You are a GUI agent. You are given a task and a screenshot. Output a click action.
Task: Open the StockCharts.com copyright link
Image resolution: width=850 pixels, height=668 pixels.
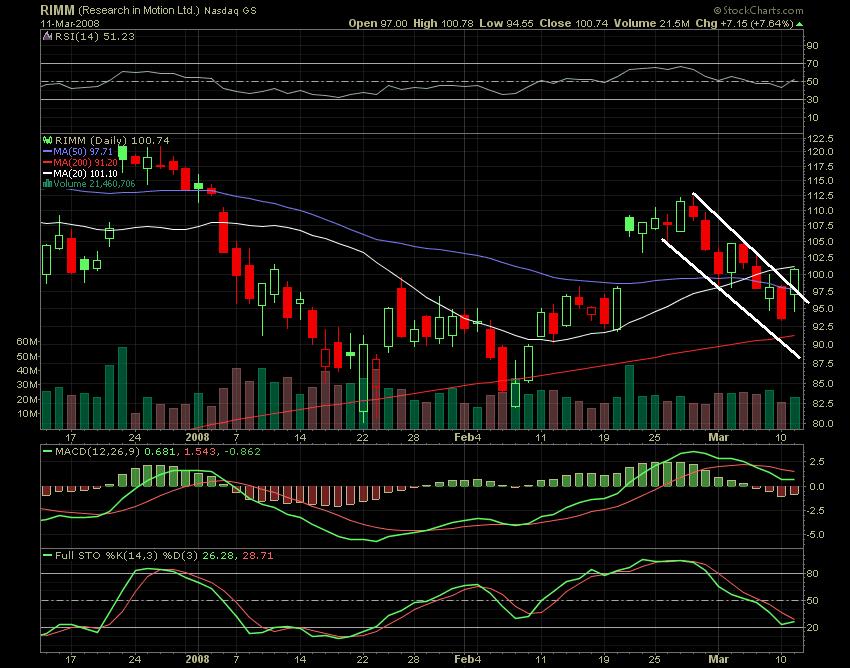coord(758,10)
